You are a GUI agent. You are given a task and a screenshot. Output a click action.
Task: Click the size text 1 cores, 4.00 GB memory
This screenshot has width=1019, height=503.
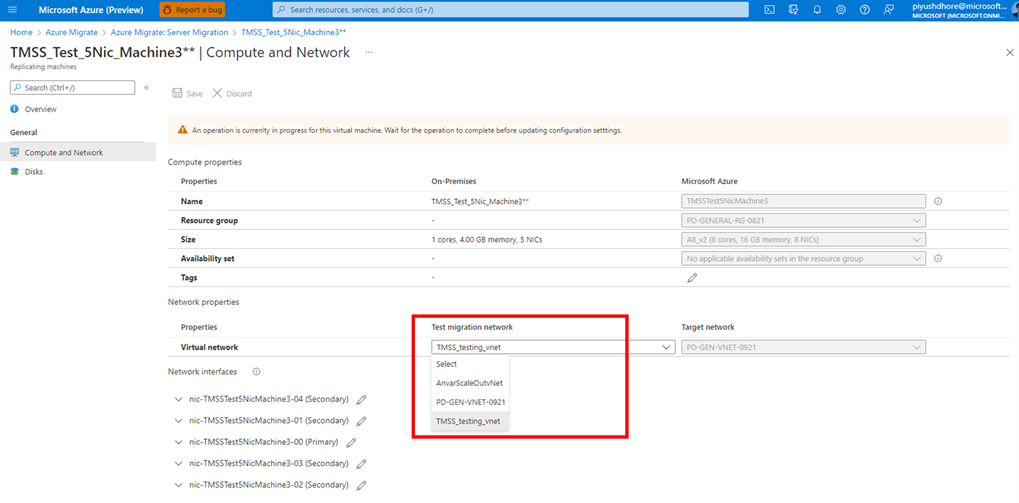tap(487, 239)
